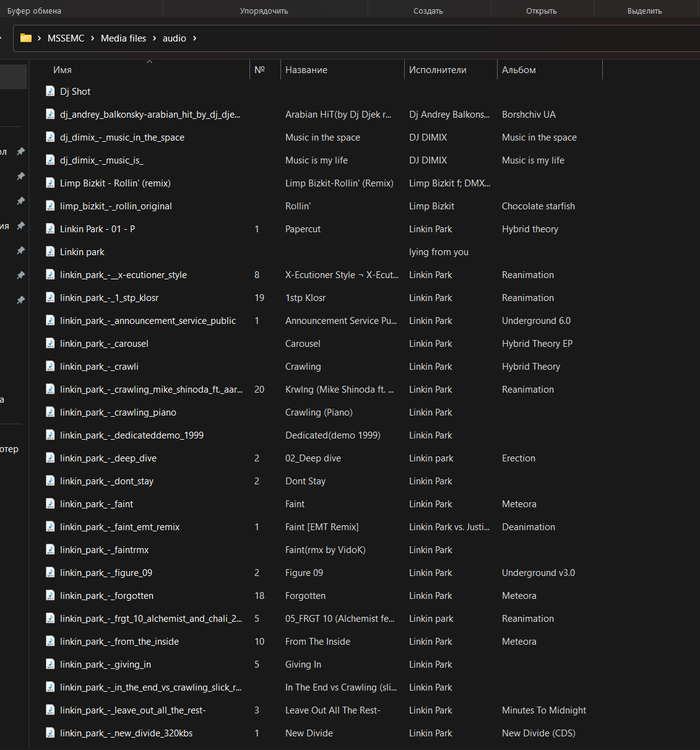This screenshot has width=700, height=750.
Task: Open the Буфер обмена ribbon group
Action: click(x=34, y=11)
